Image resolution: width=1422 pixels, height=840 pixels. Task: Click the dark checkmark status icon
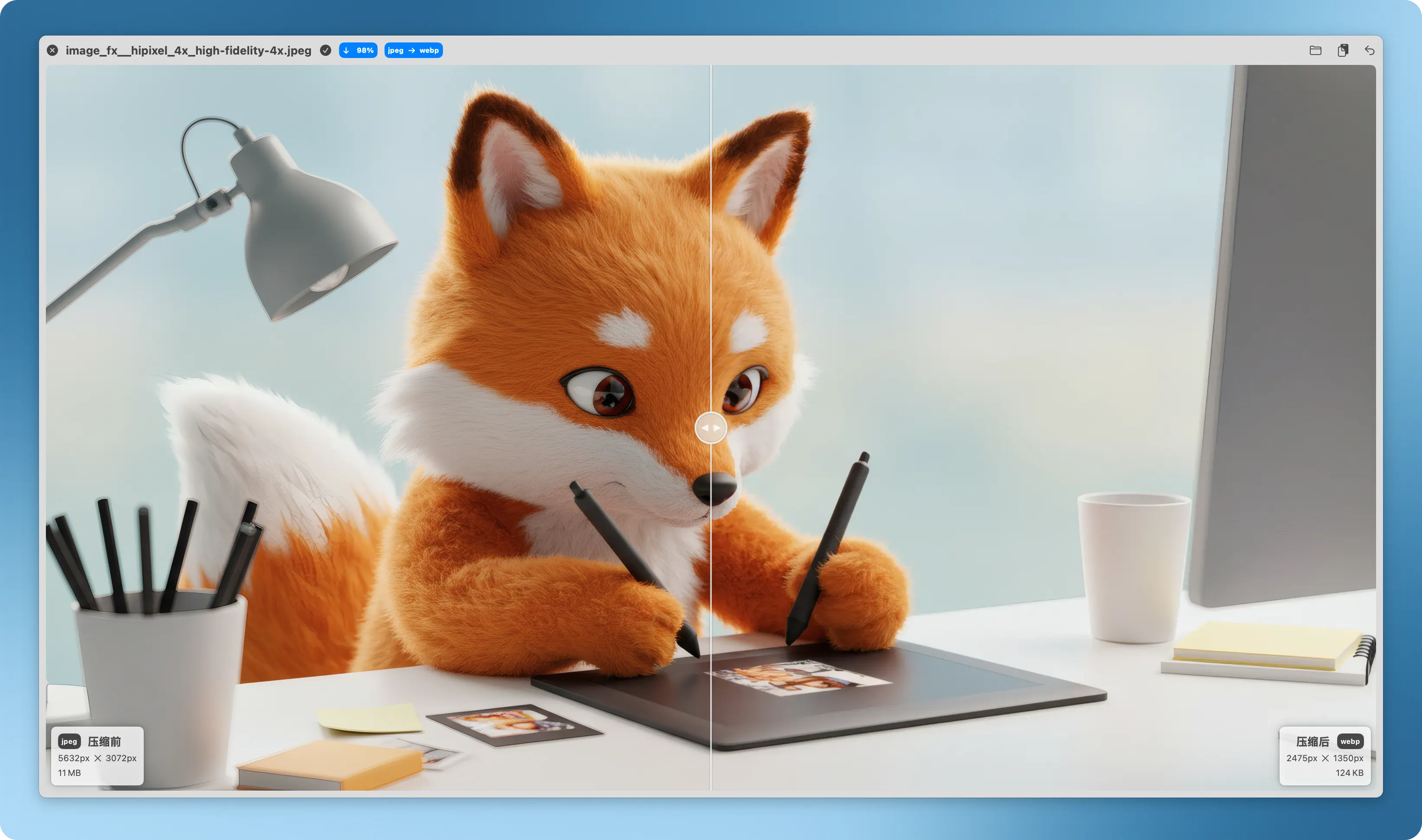pos(326,50)
